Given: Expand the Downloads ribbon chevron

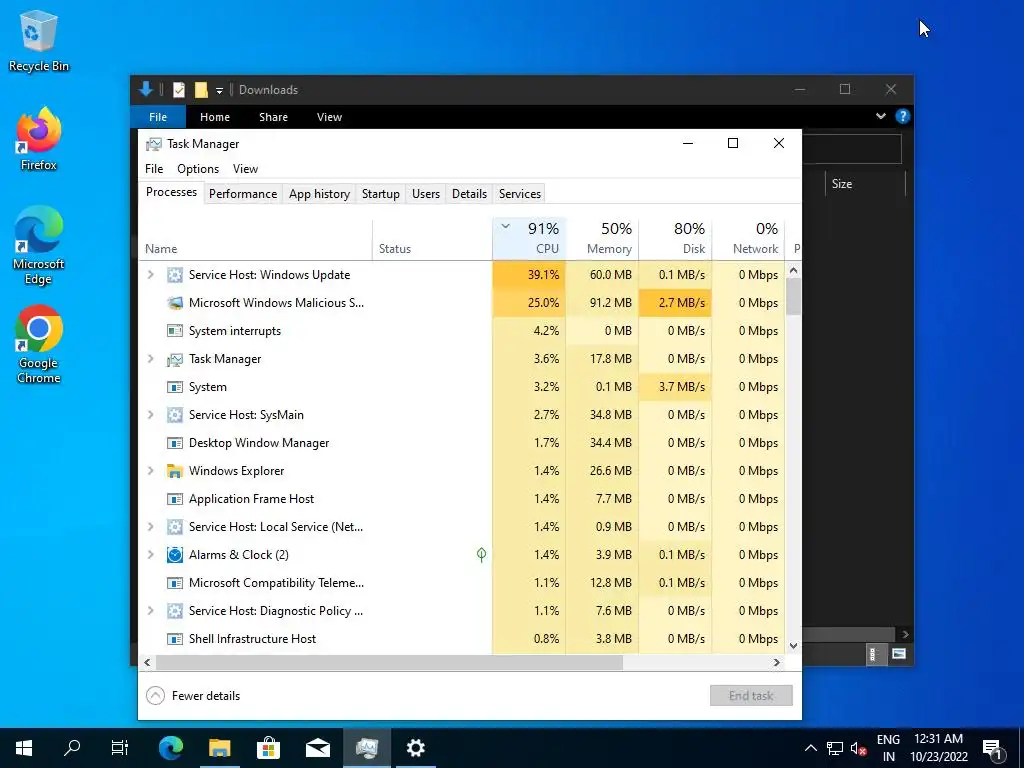Looking at the screenshot, I should pos(881,116).
